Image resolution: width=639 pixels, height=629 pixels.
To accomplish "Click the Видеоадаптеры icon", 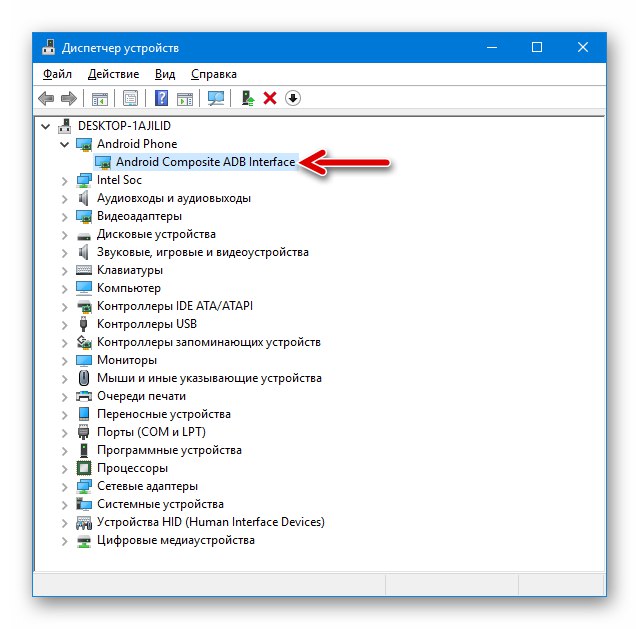I will click(84, 216).
